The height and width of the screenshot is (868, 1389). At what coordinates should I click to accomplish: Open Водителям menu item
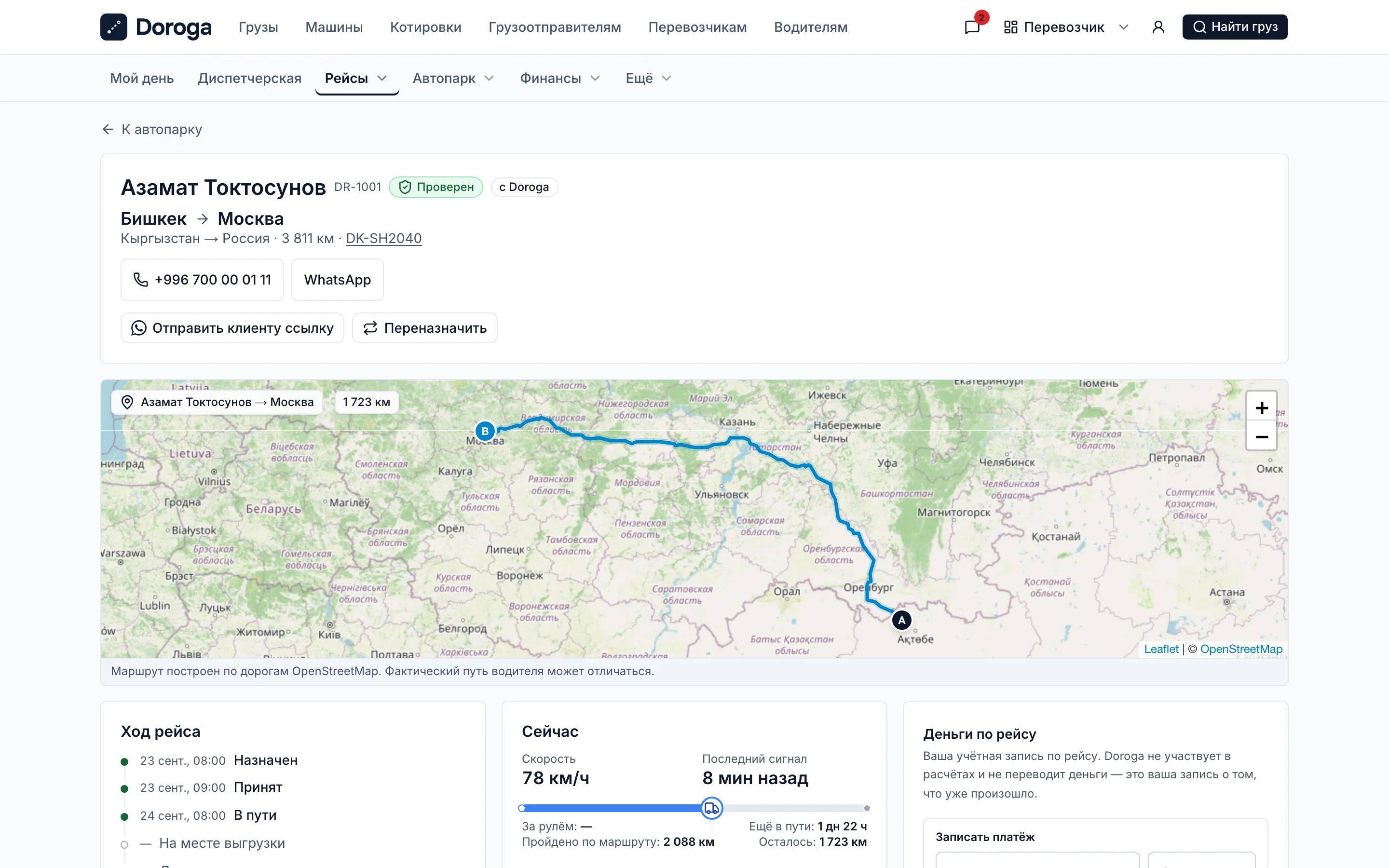pos(810,27)
